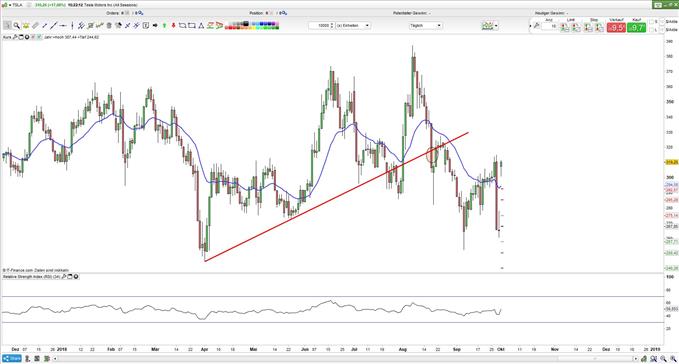679x364 pixels.
Task: Pick the horizontal line drawing tool
Action: point(63,26)
